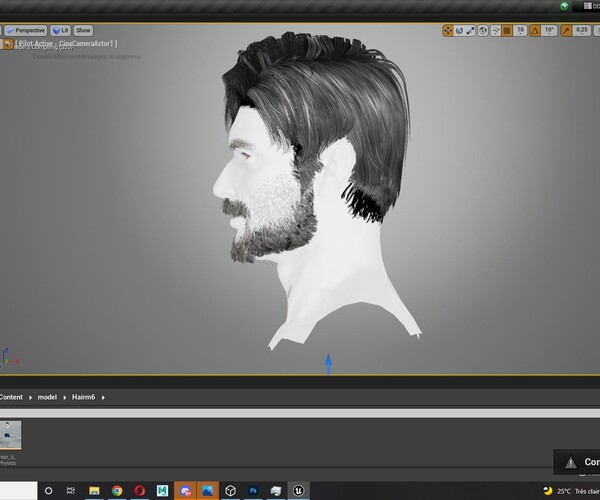Click the viewport axis orientation gizmo
This screenshot has height=500, width=600.
[x=9, y=357]
